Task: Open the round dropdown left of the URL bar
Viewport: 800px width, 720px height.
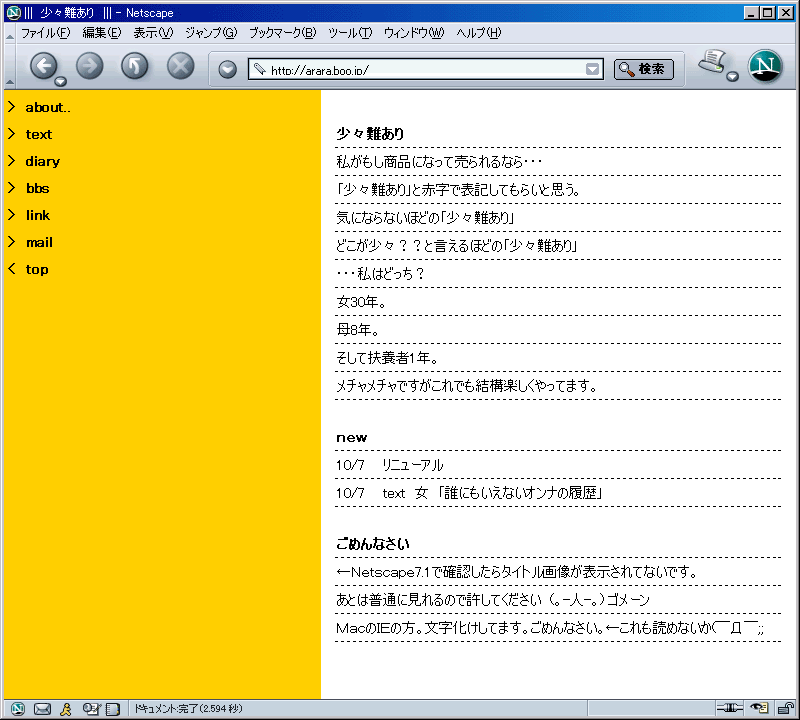Action: tap(228, 69)
